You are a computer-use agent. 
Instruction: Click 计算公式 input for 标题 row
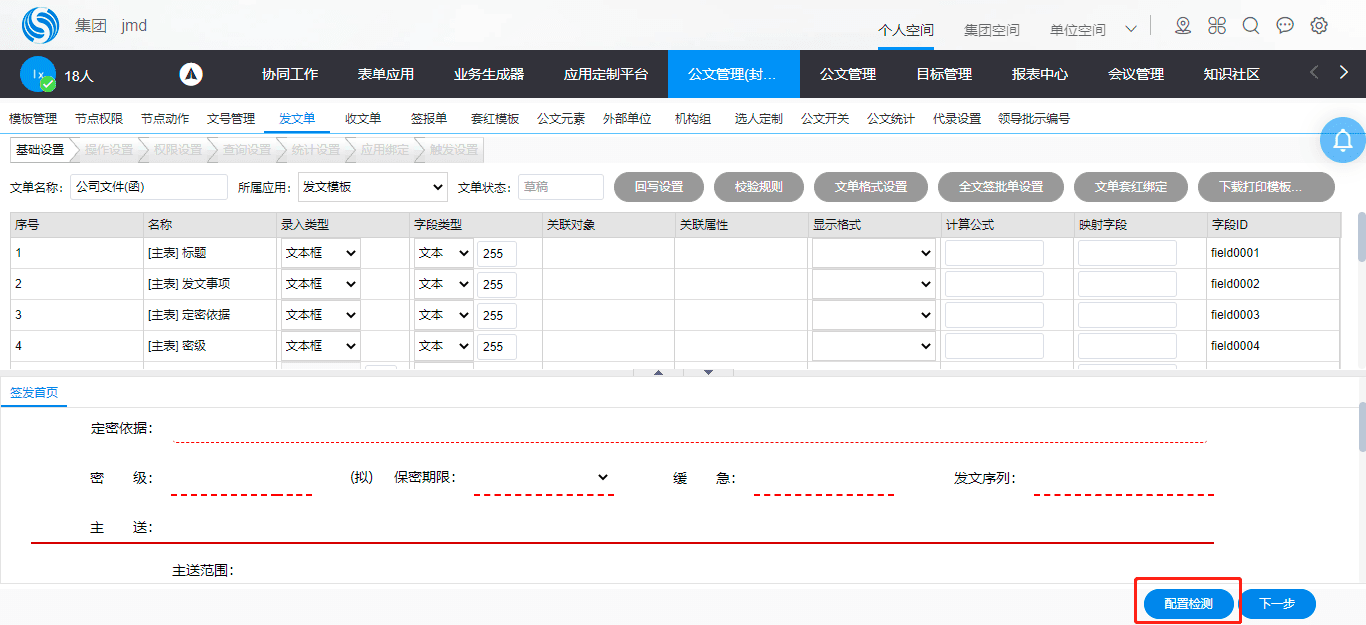(994, 254)
